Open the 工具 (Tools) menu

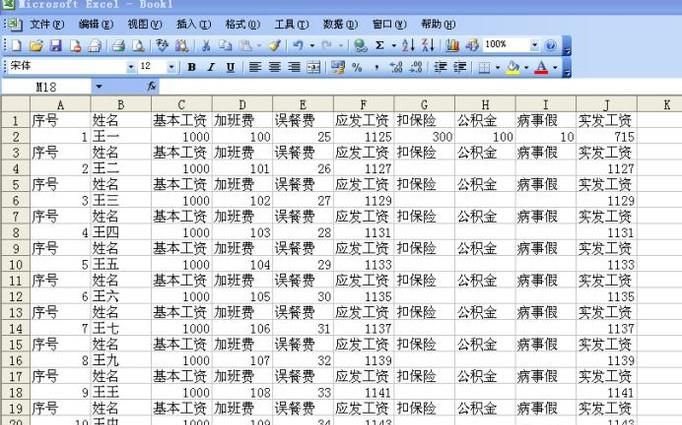(291, 24)
